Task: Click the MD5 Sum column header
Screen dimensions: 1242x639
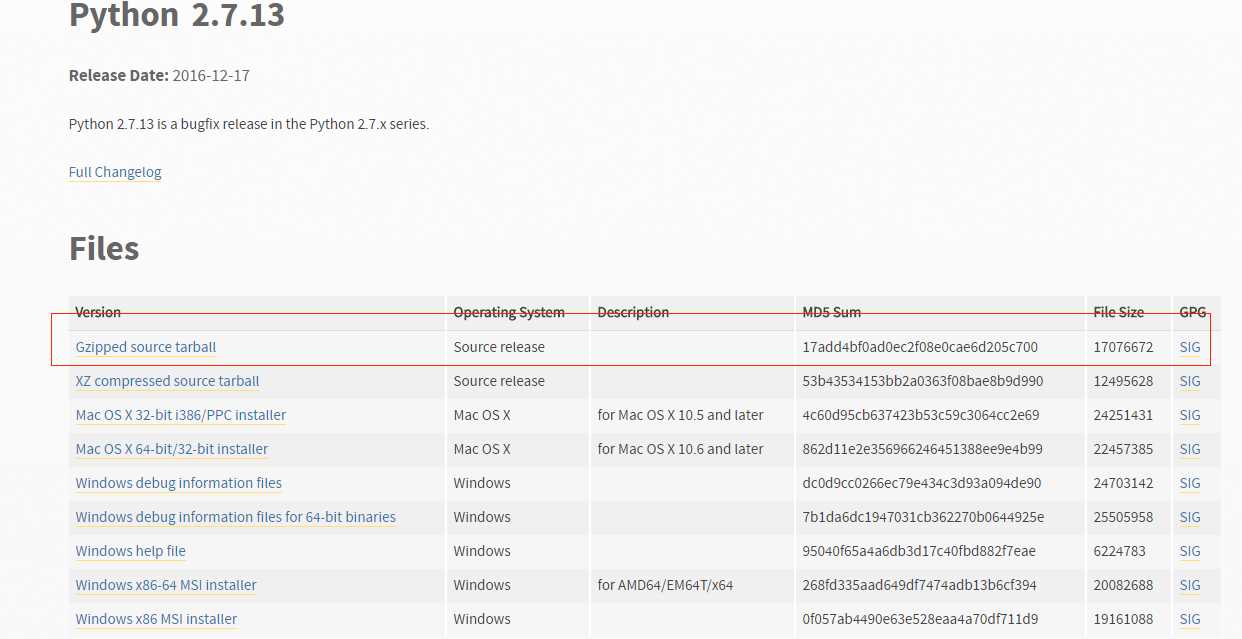Action: [x=831, y=312]
